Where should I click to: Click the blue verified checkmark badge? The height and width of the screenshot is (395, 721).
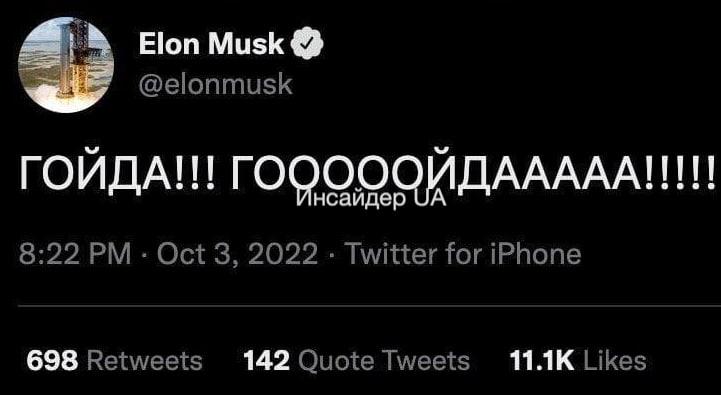307,45
